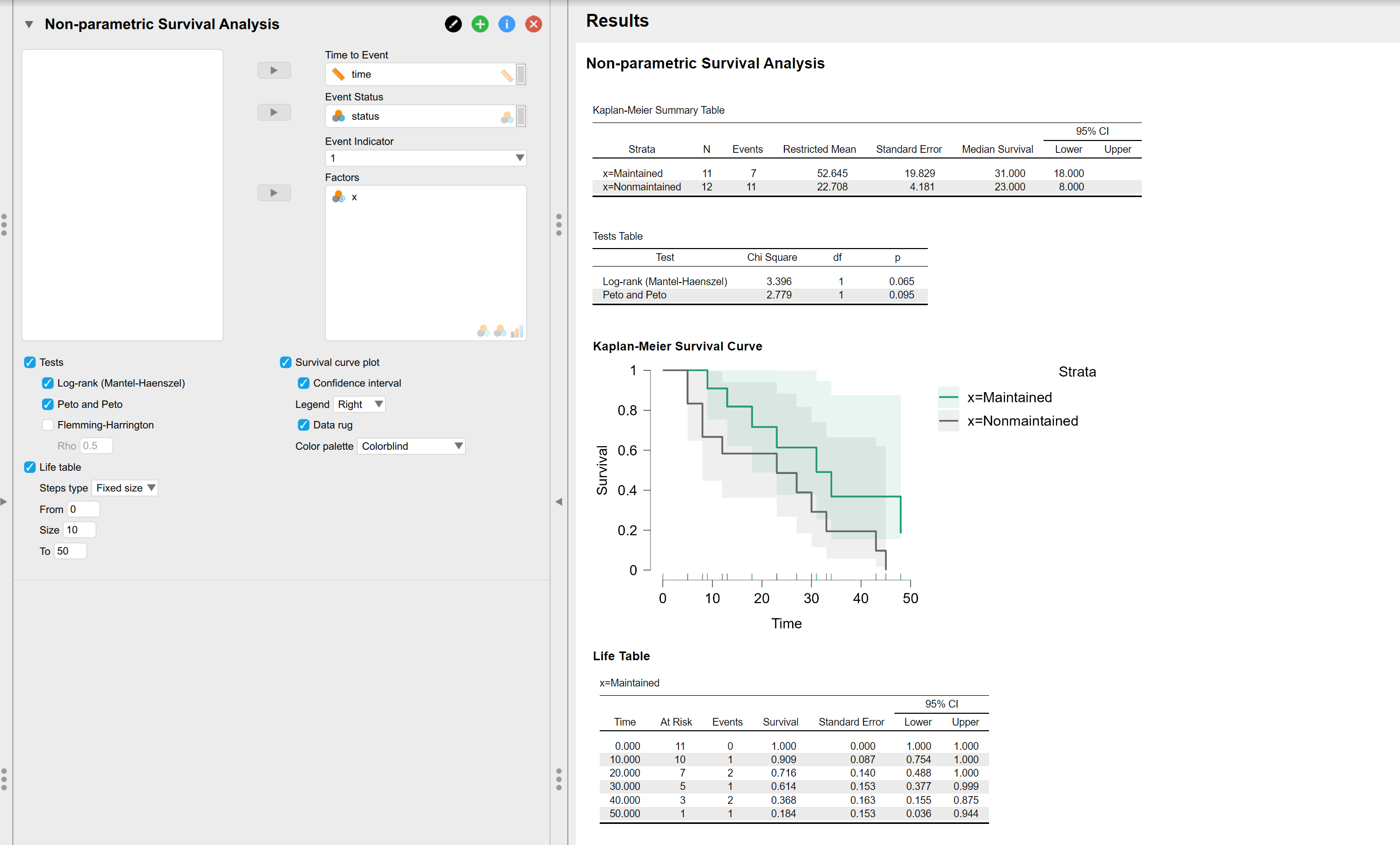This screenshot has width=1400, height=845.
Task: Disable the Data rug option
Action: coord(303,425)
